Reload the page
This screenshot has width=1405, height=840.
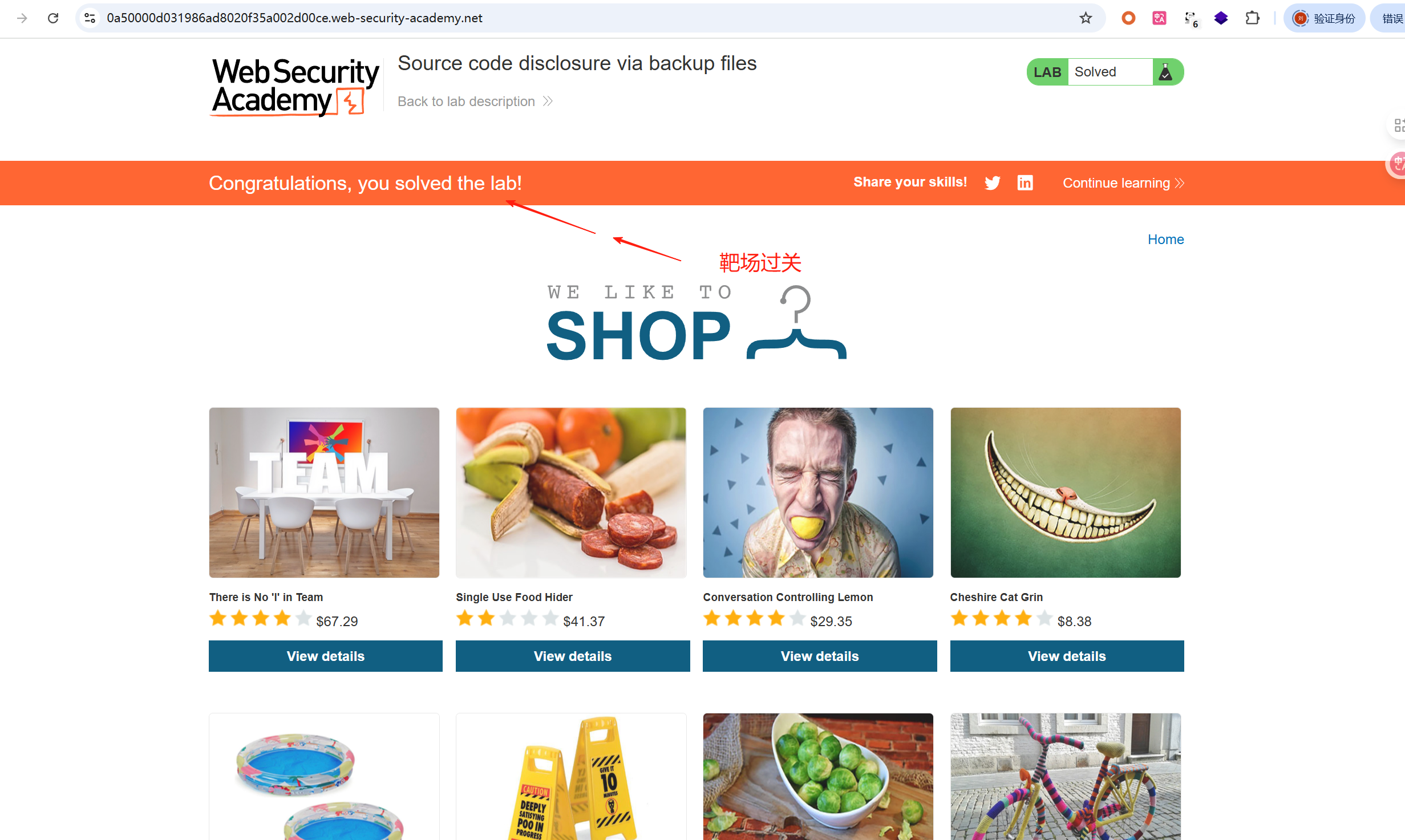pos(53,18)
